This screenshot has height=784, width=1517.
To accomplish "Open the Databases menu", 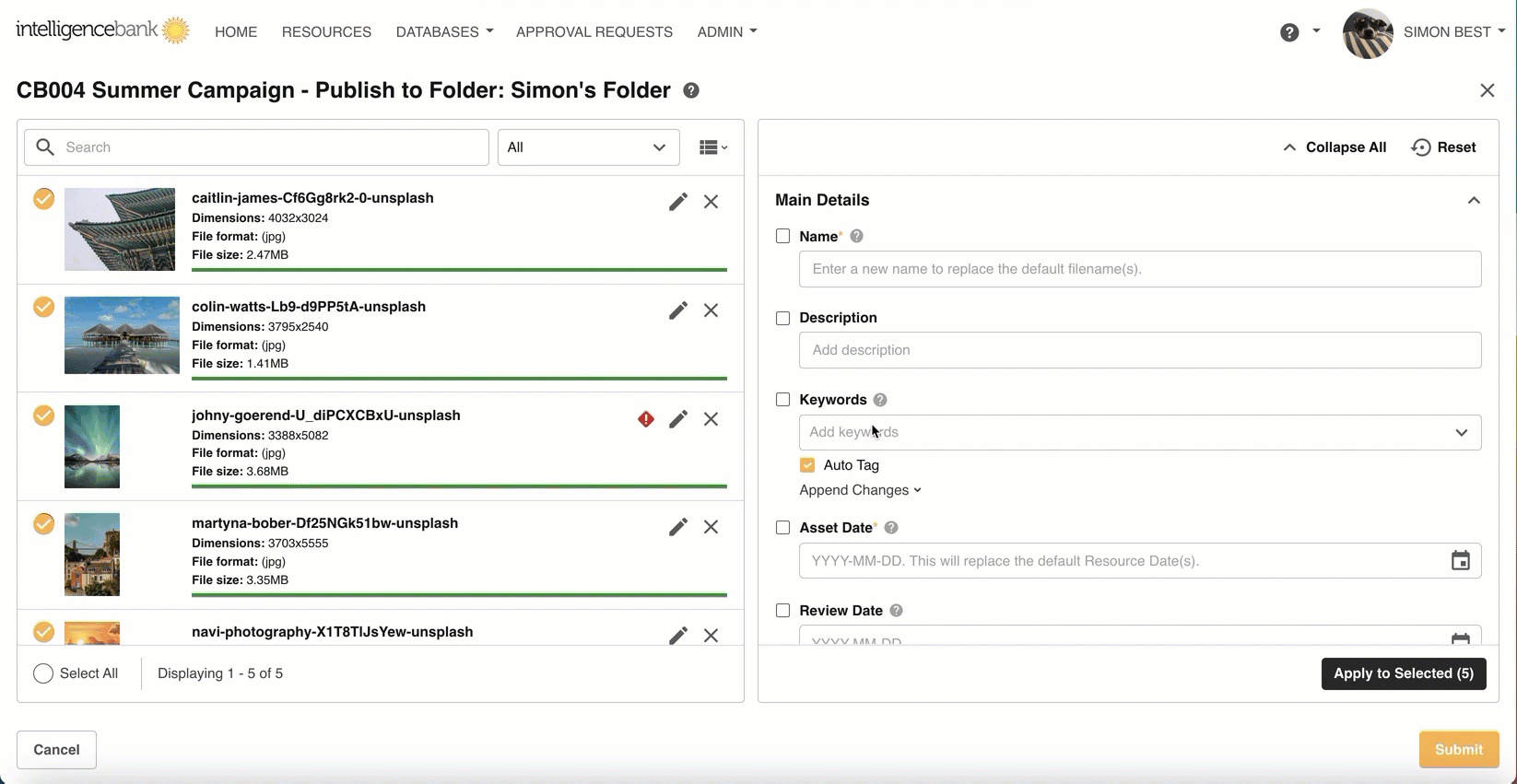I will coord(444,31).
